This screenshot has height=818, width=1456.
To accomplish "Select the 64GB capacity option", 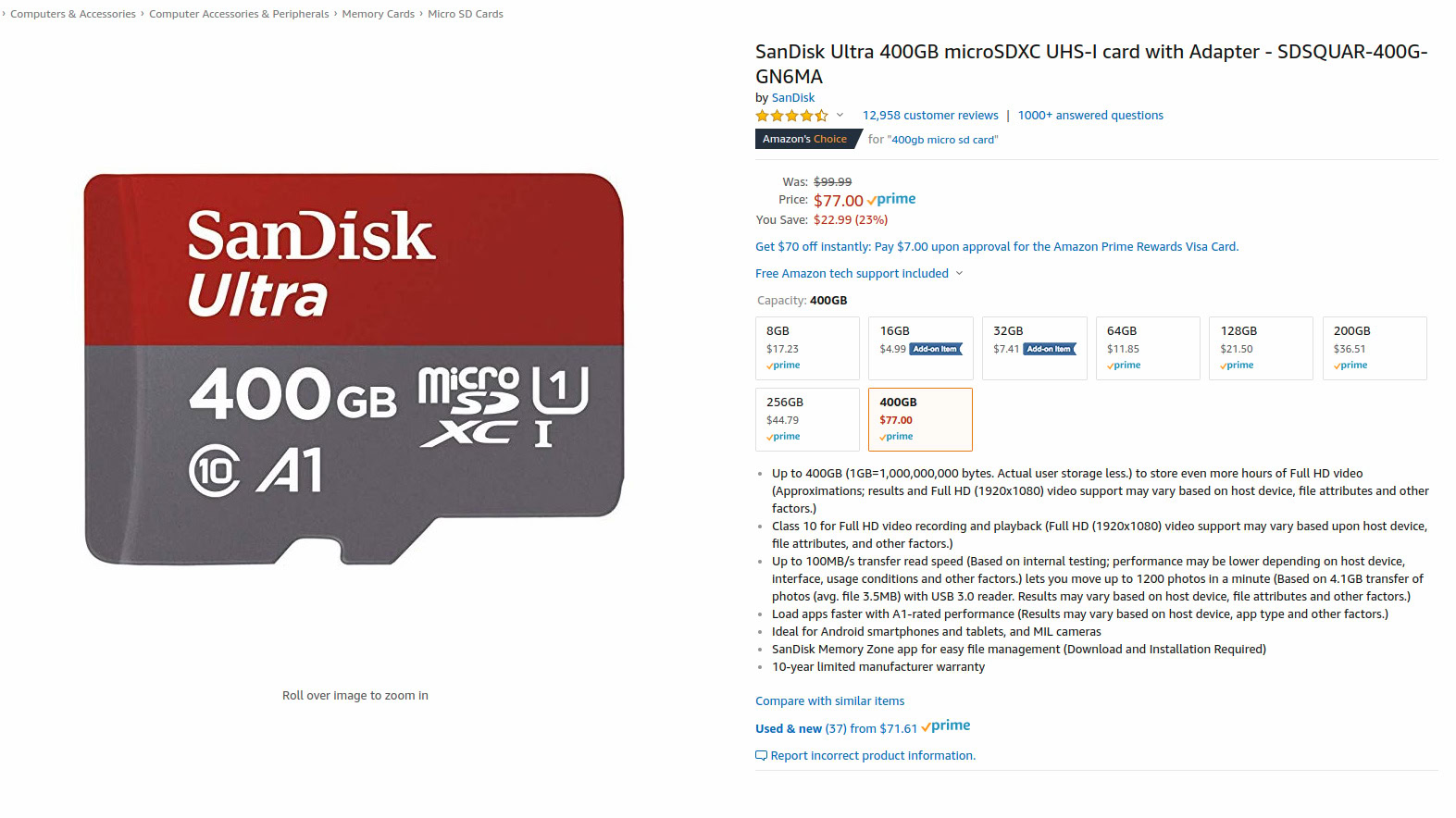I will click(x=1148, y=348).
